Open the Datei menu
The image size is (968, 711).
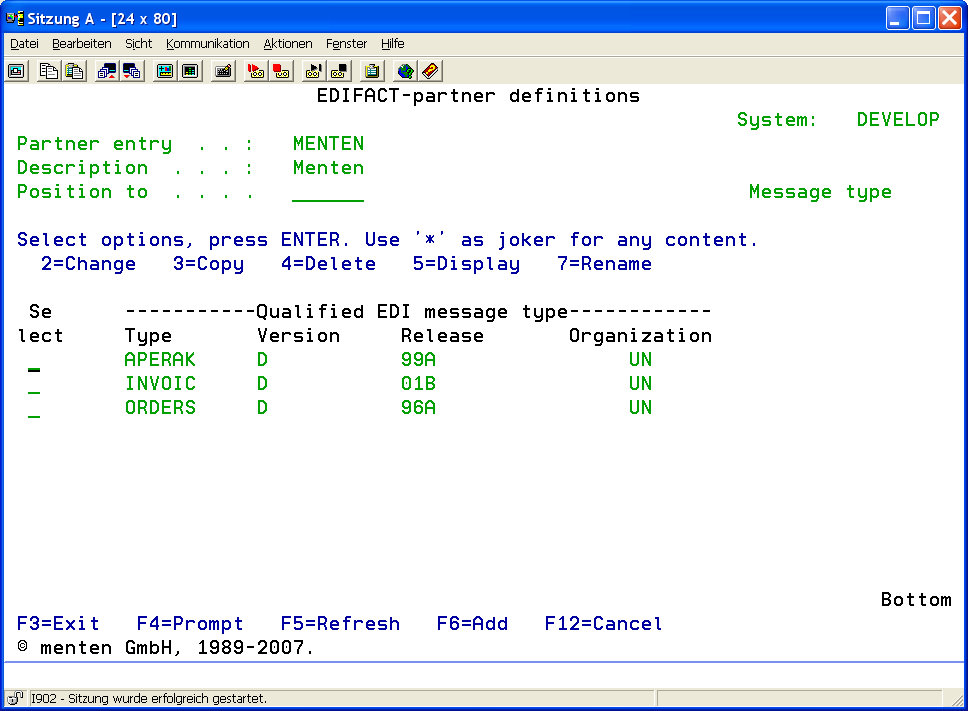pos(24,44)
